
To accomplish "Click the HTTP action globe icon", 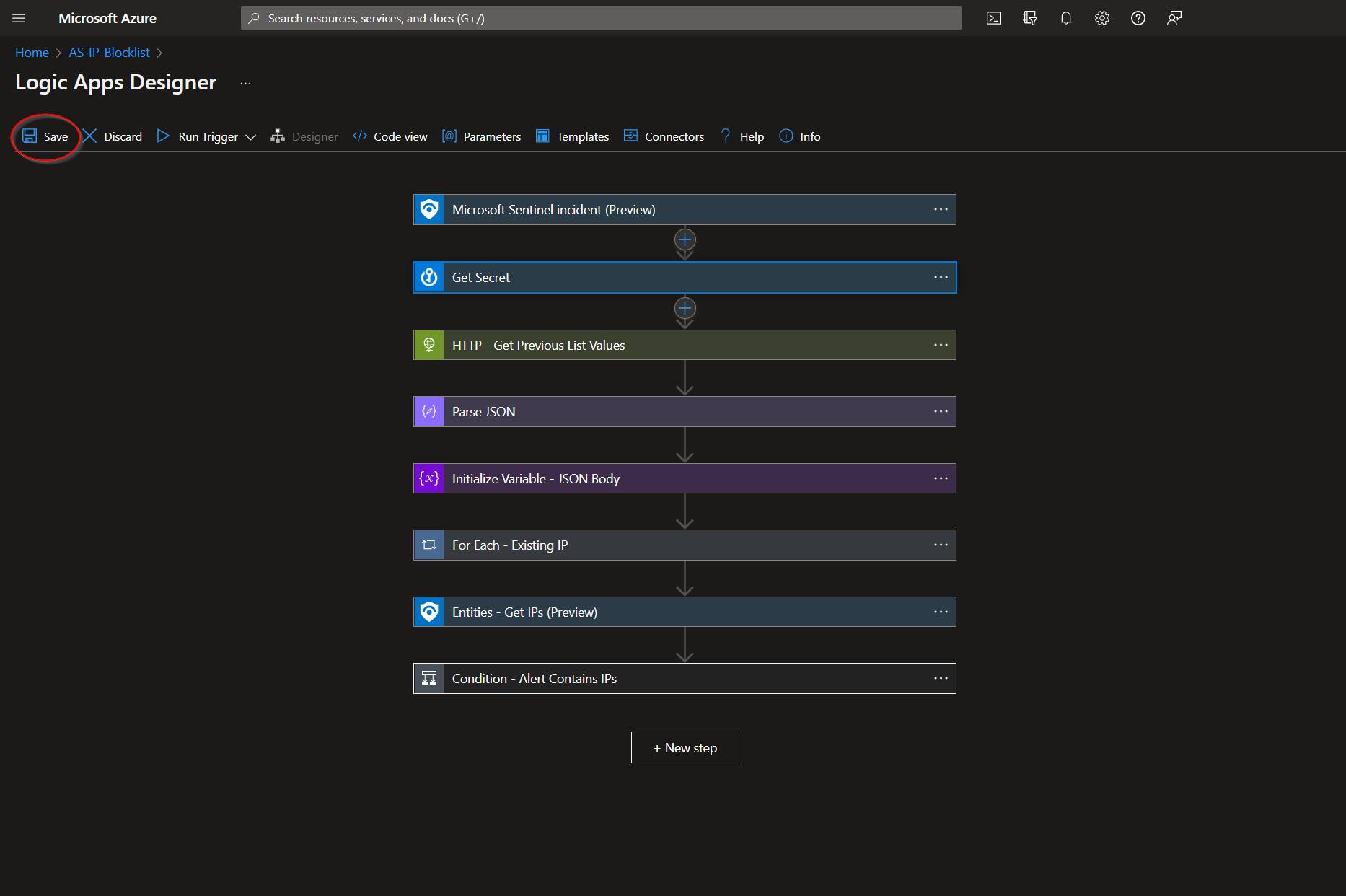I will pyautogui.click(x=429, y=345).
